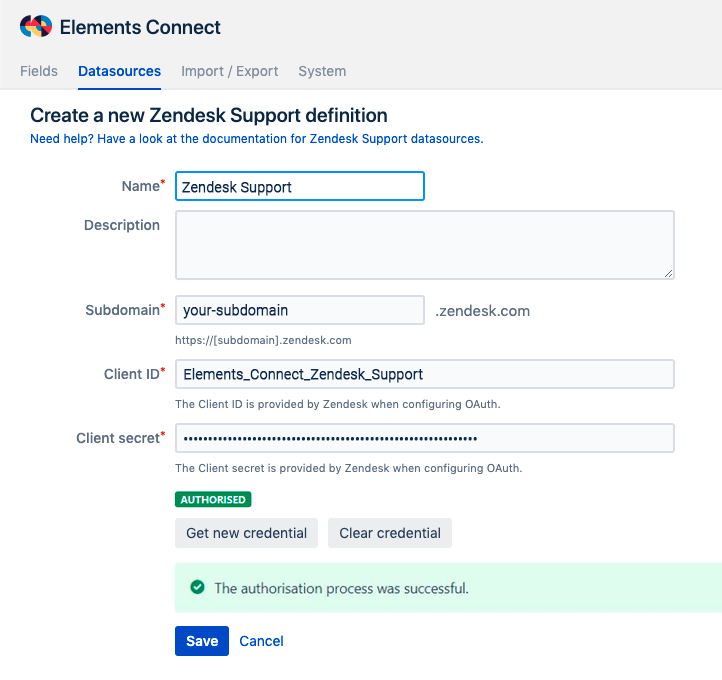This screenshot has width=722, height=680.
Task: Click the authorisation success message banner
Action: point(445,588)
